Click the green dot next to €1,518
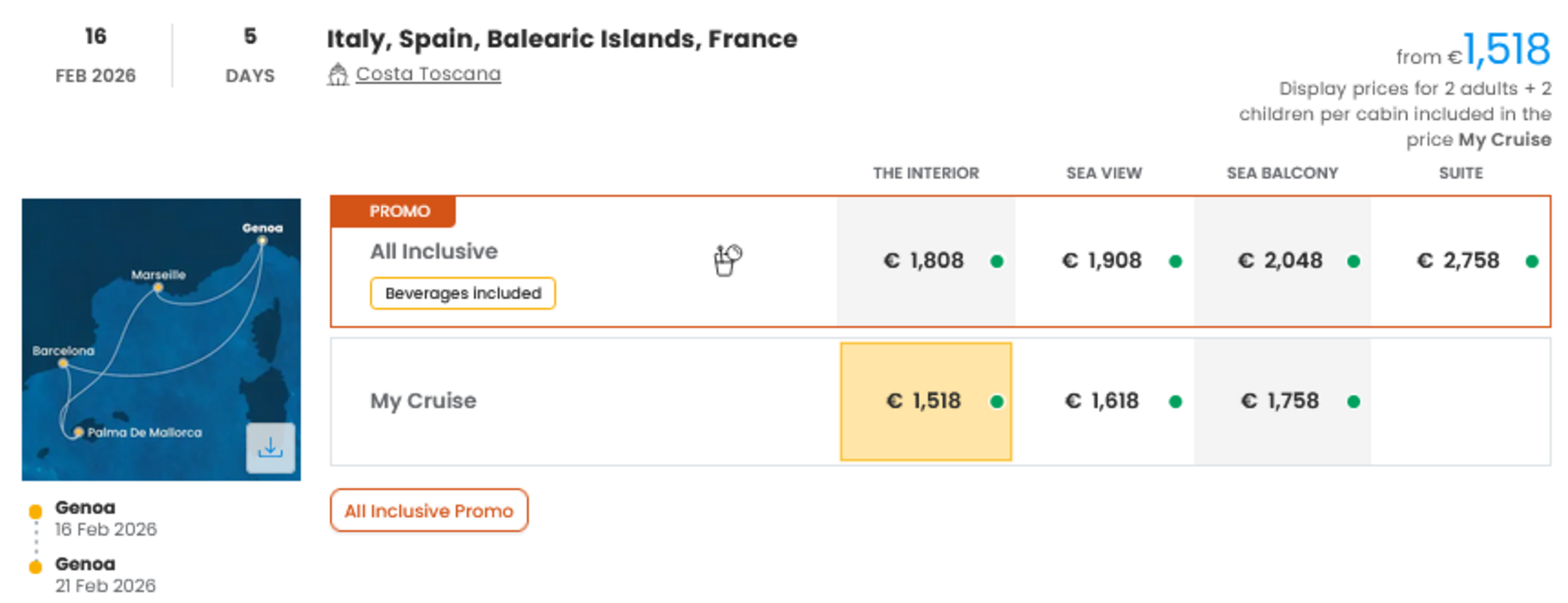Viewport: 1568px width, 603px height. click(x=997, y=402)
